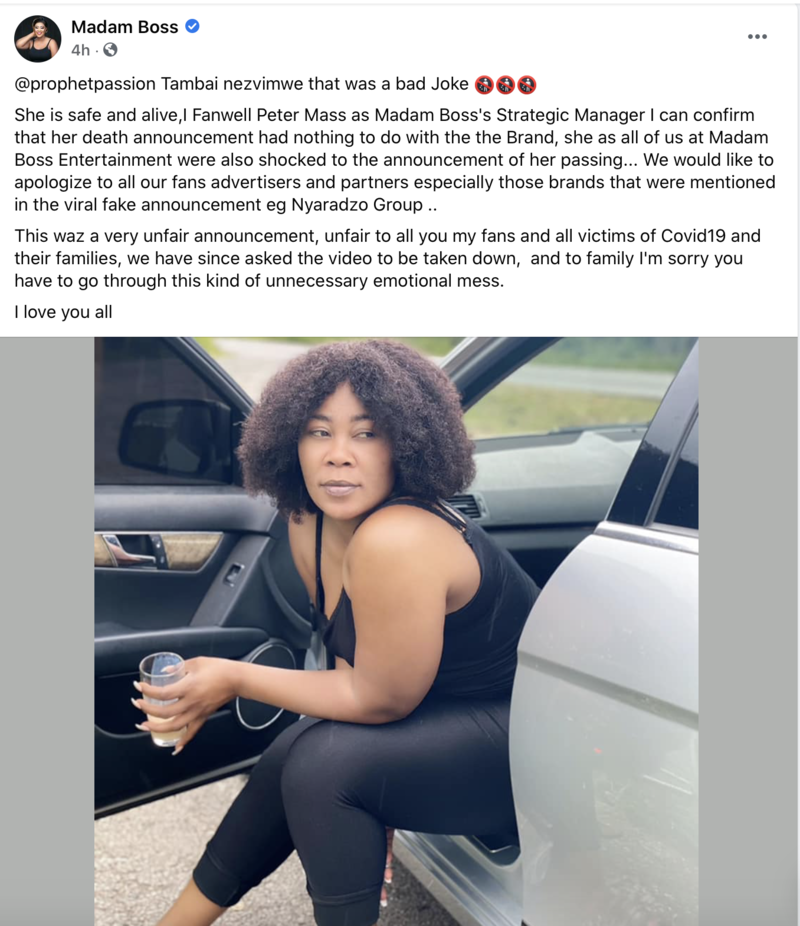This screenshot has width=800, height=926.
Task: Click the last emoji after Joke
Action: pos(527,85)
